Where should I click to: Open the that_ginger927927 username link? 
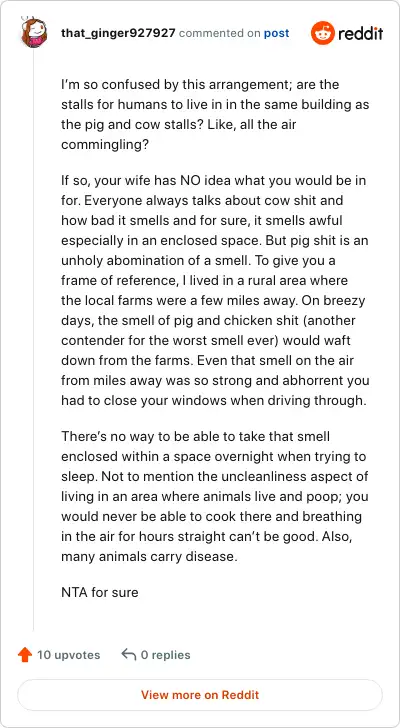pos(118,33)
